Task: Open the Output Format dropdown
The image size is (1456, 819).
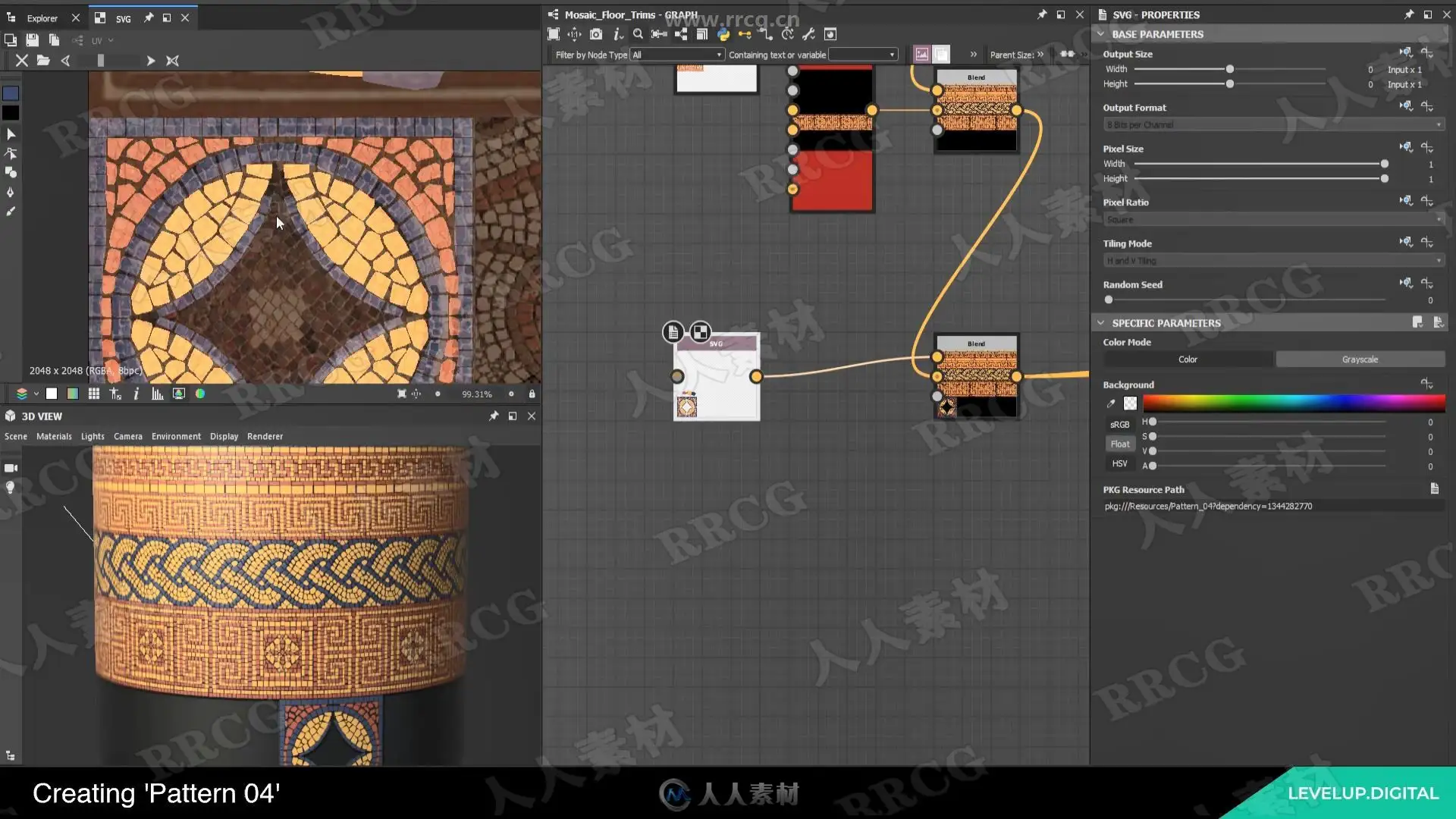Action: pyautogui.click(x=1273, y=124)
